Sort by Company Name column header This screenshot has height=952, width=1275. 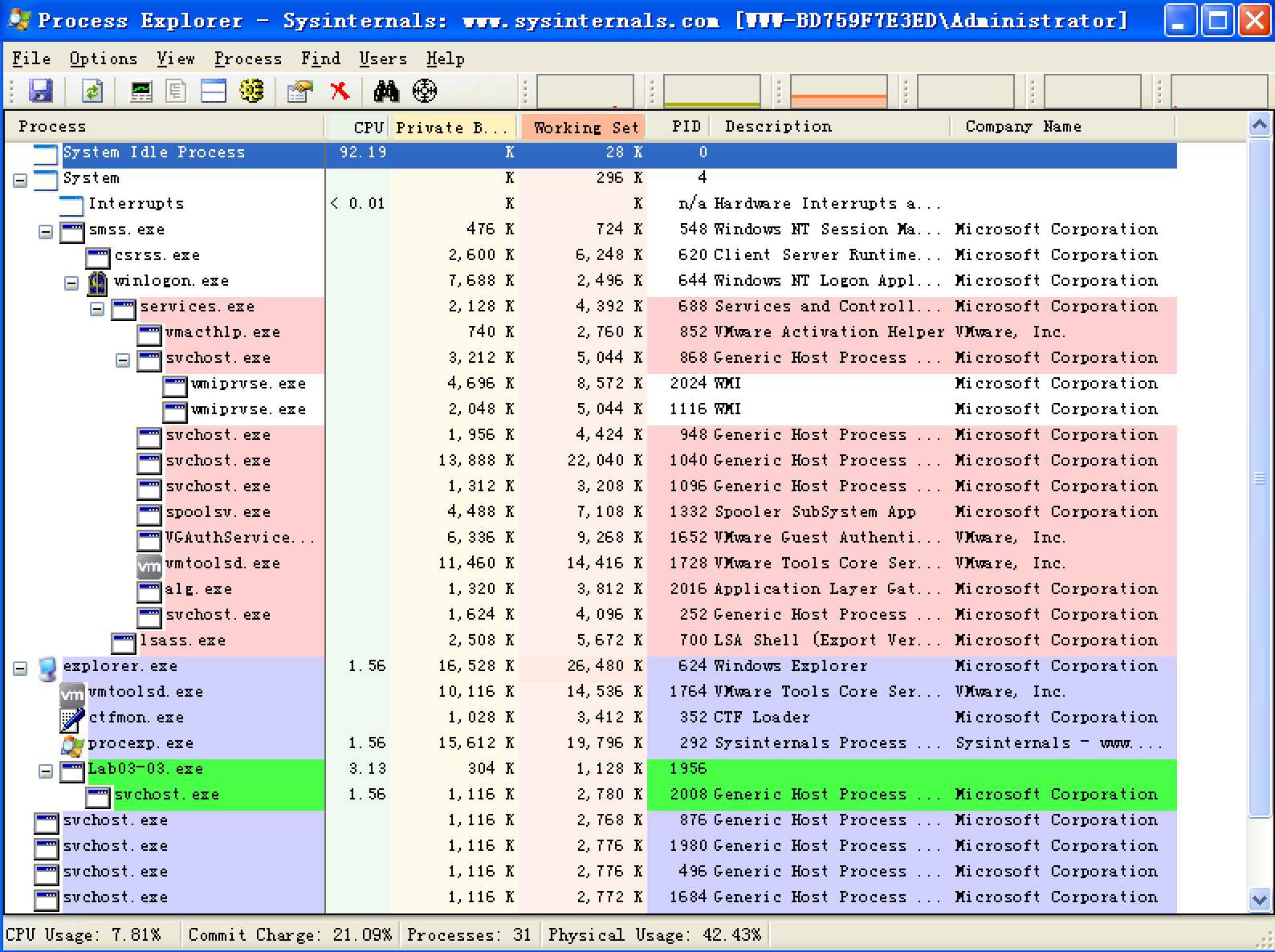(1064, 127)
